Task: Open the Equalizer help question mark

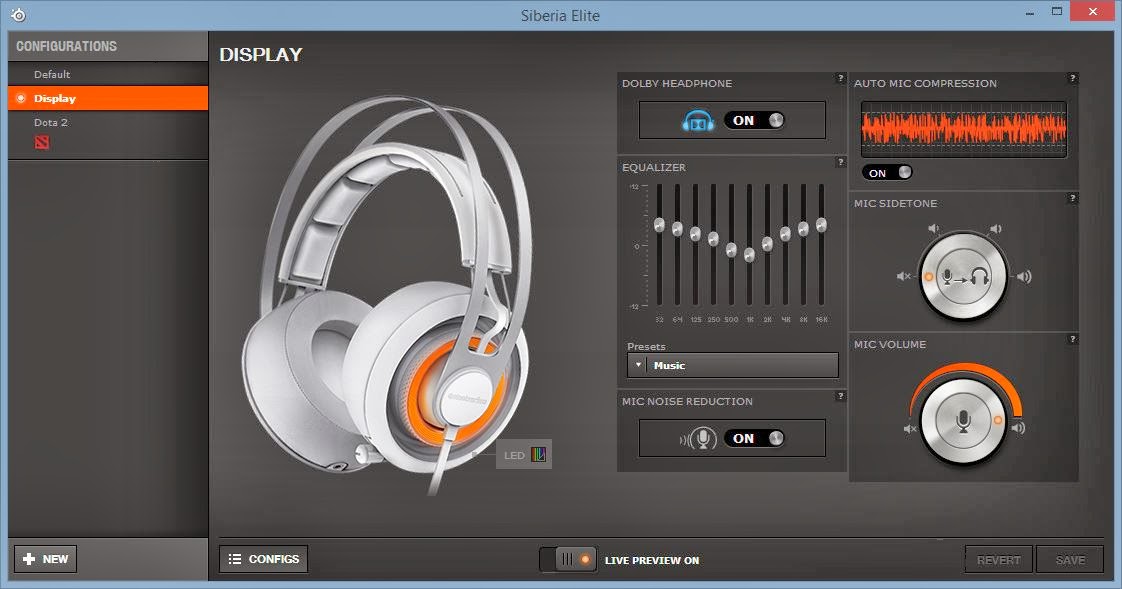Action: 840,159
